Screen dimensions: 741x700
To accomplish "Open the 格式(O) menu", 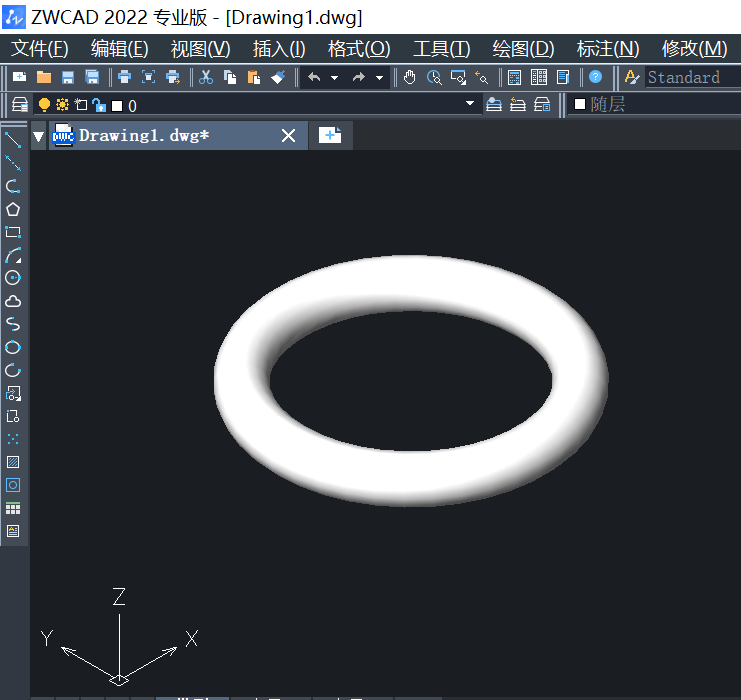I will click(x=359, y=49).
